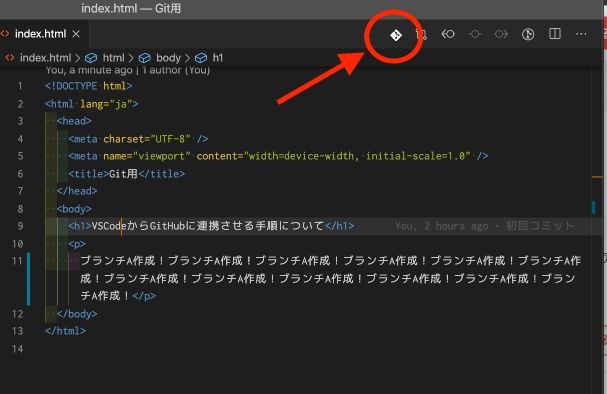Click the file-type icon on index.html tab

(x=5, y=34)
